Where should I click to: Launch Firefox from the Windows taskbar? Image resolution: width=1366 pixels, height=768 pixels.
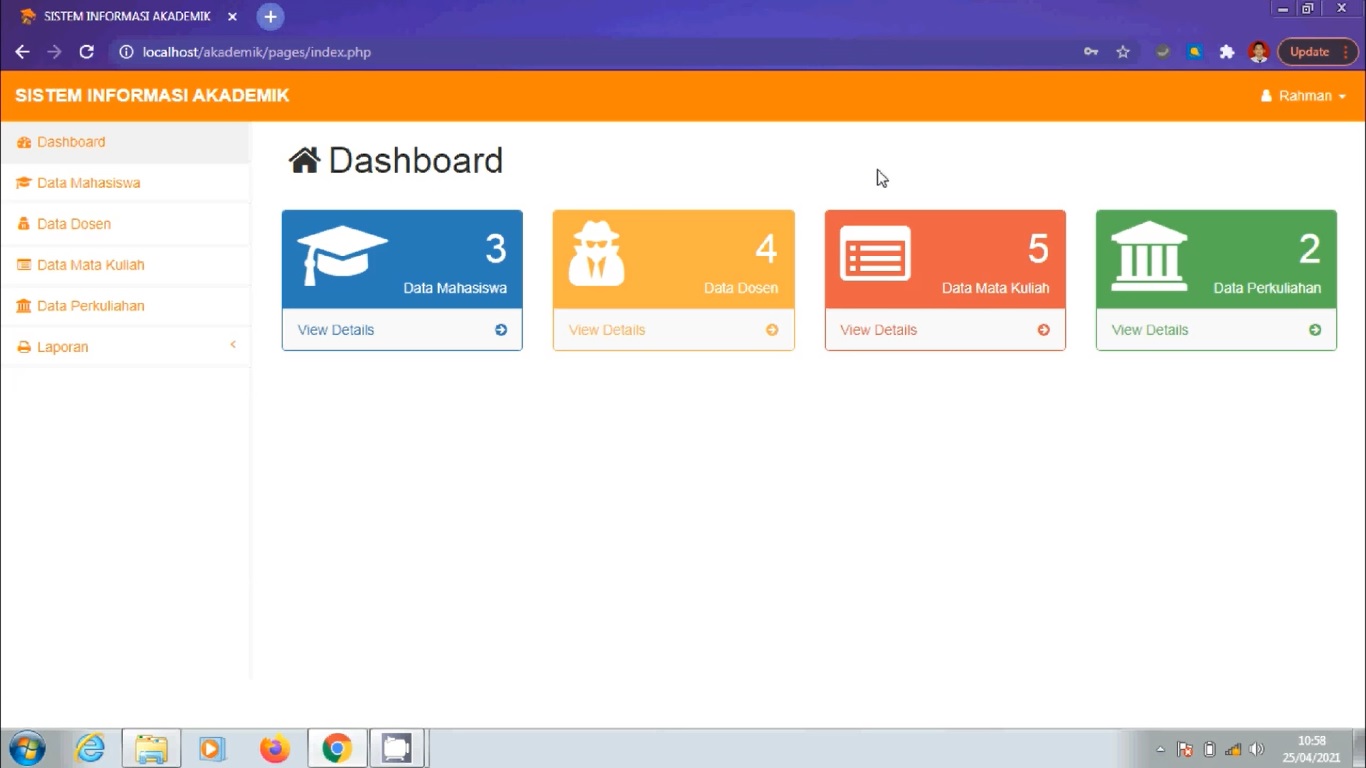274,748
